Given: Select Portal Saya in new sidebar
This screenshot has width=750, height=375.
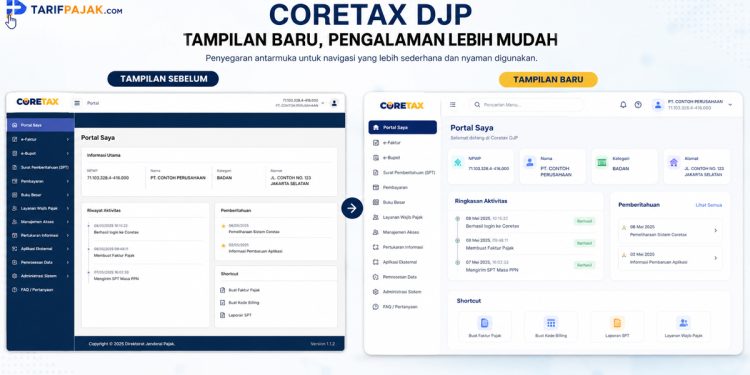Looking at the screenshot, I should pos(402,127).
